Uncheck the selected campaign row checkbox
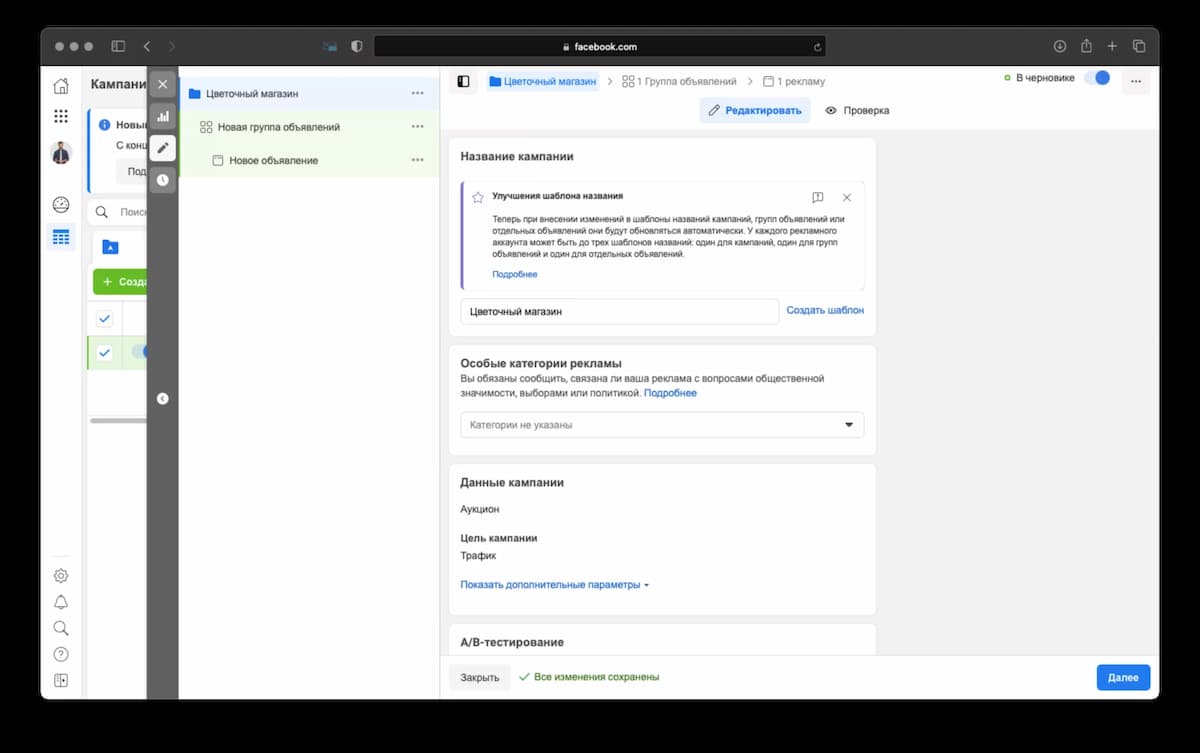The image size is (1200, 753). [x=104, y=352]
